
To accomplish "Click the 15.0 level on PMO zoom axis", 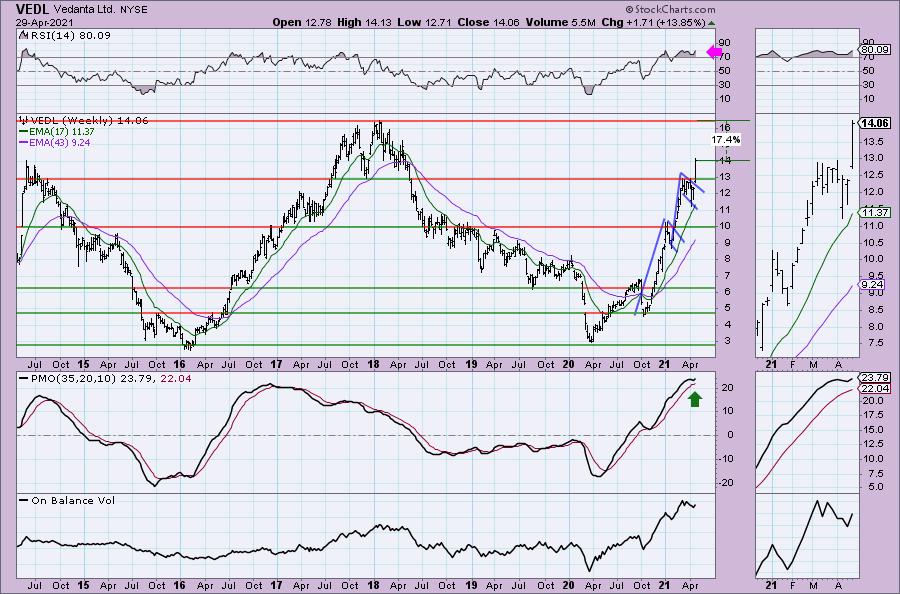I will pyautogui.click(x=875, y=430).
